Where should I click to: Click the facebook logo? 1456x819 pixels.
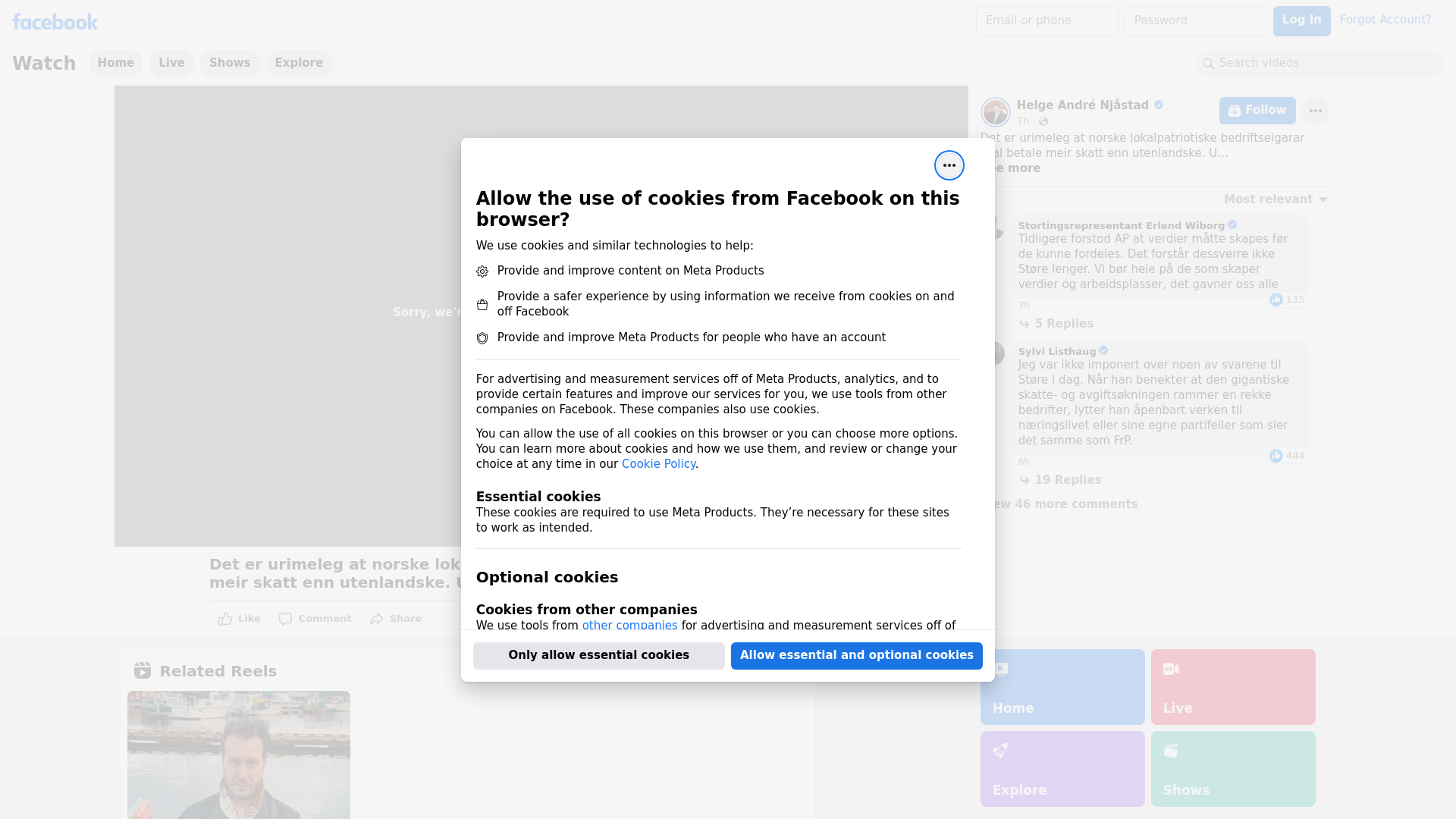(55, 22)
